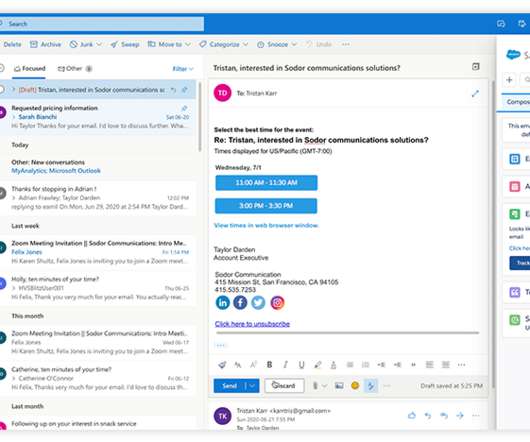Open the LinkedIn icon in the signature
The image size is (530, 442).
[222, 302]
